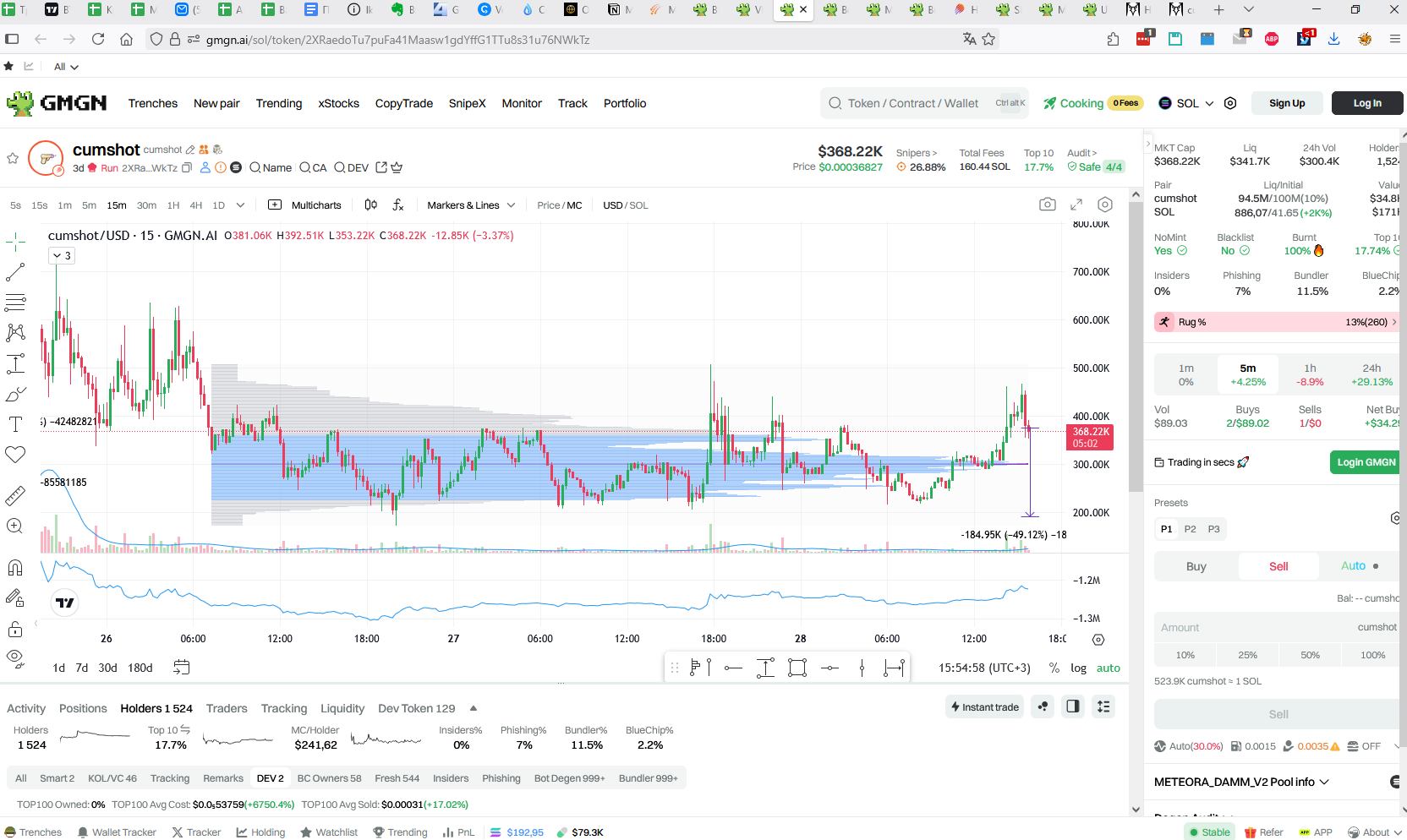This screenshot has height=840, width=1407.
Task: Select the price range projection tool
Action: click(15, 364)
